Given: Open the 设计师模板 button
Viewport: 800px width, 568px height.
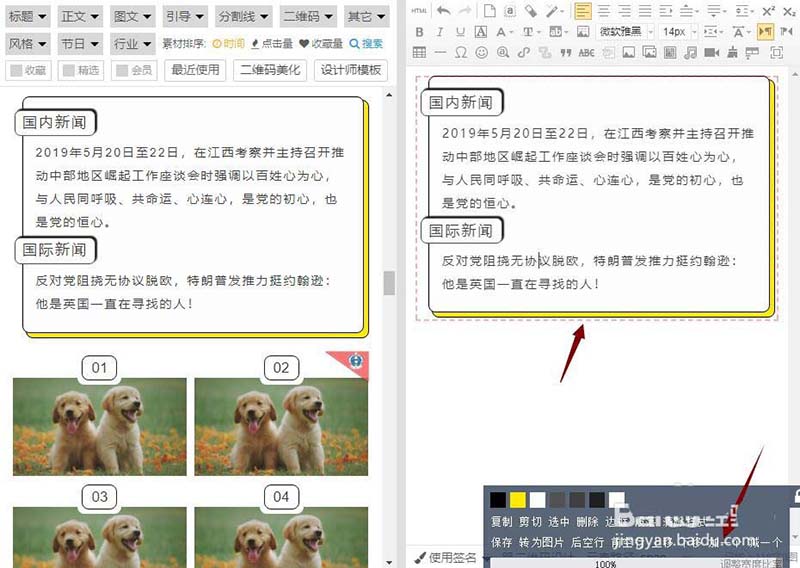Looking at the screenshot, I should point(351,70).
